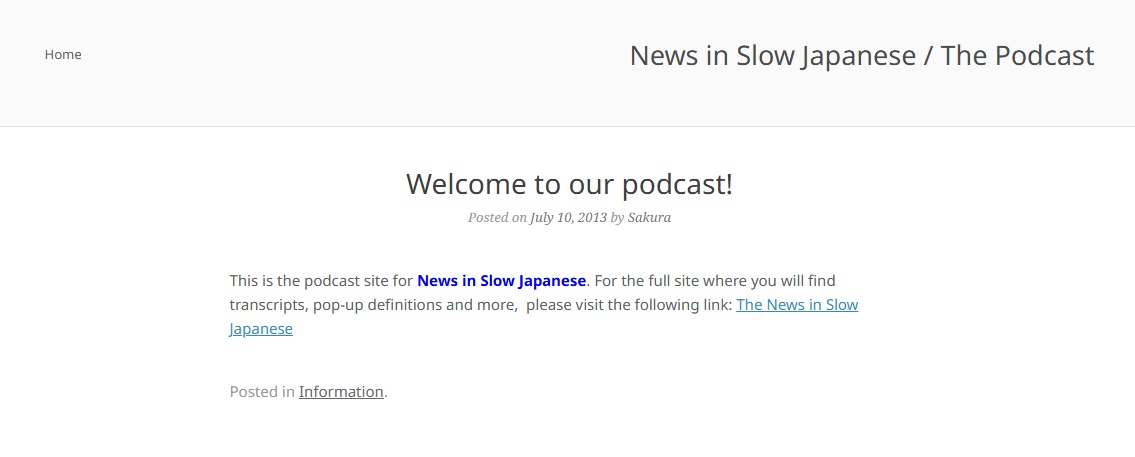Click the word 'Podcast' in the site title
Image resolution: width=1135 pixels, height=457 pixels.
pyautogui.click(x=1044, y=56)
